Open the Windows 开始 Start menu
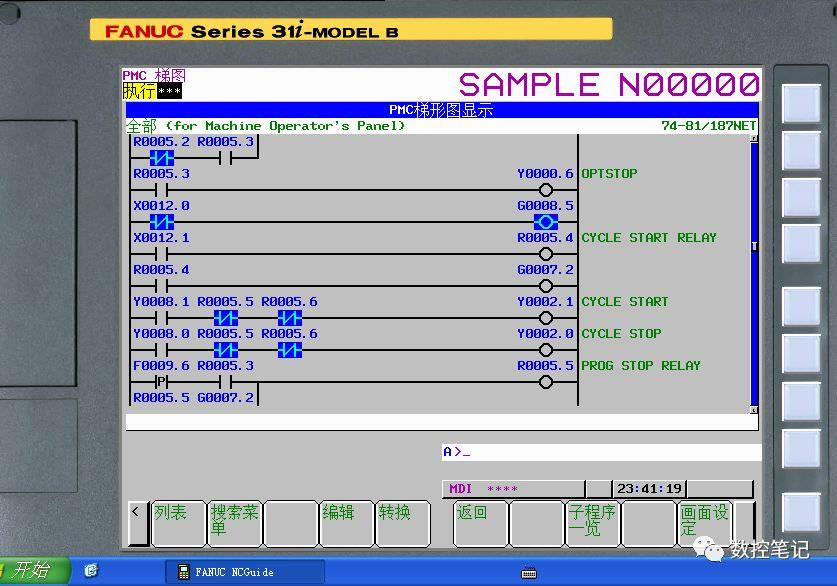The width and height of the screenshot is (837, 586). point(30,571)
